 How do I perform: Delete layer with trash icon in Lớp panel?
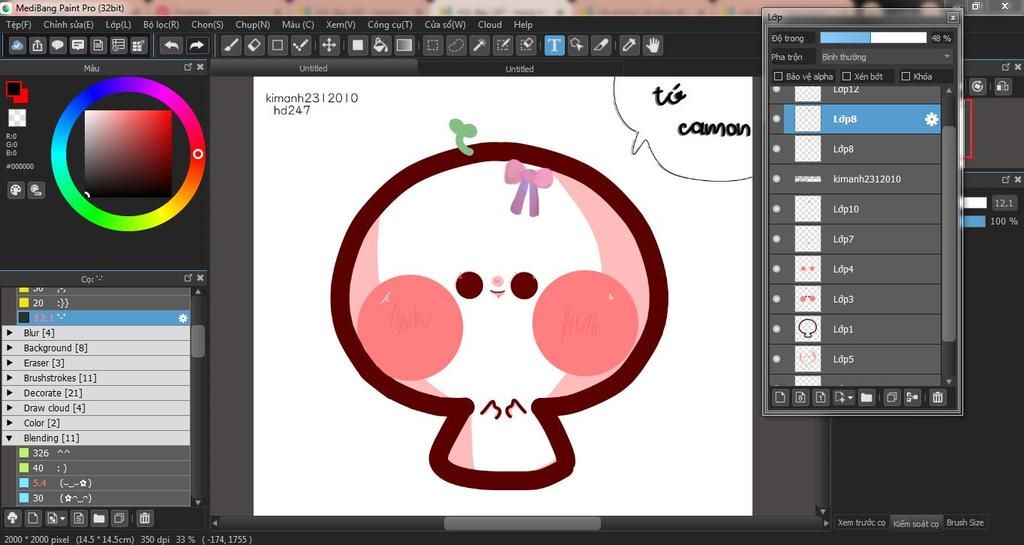[x=938, y=397]
